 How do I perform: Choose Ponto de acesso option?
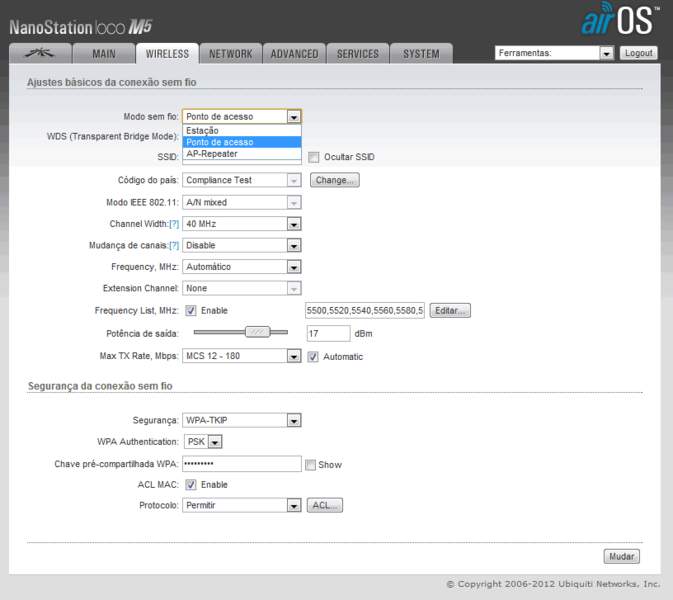click(x=242, y=142)
